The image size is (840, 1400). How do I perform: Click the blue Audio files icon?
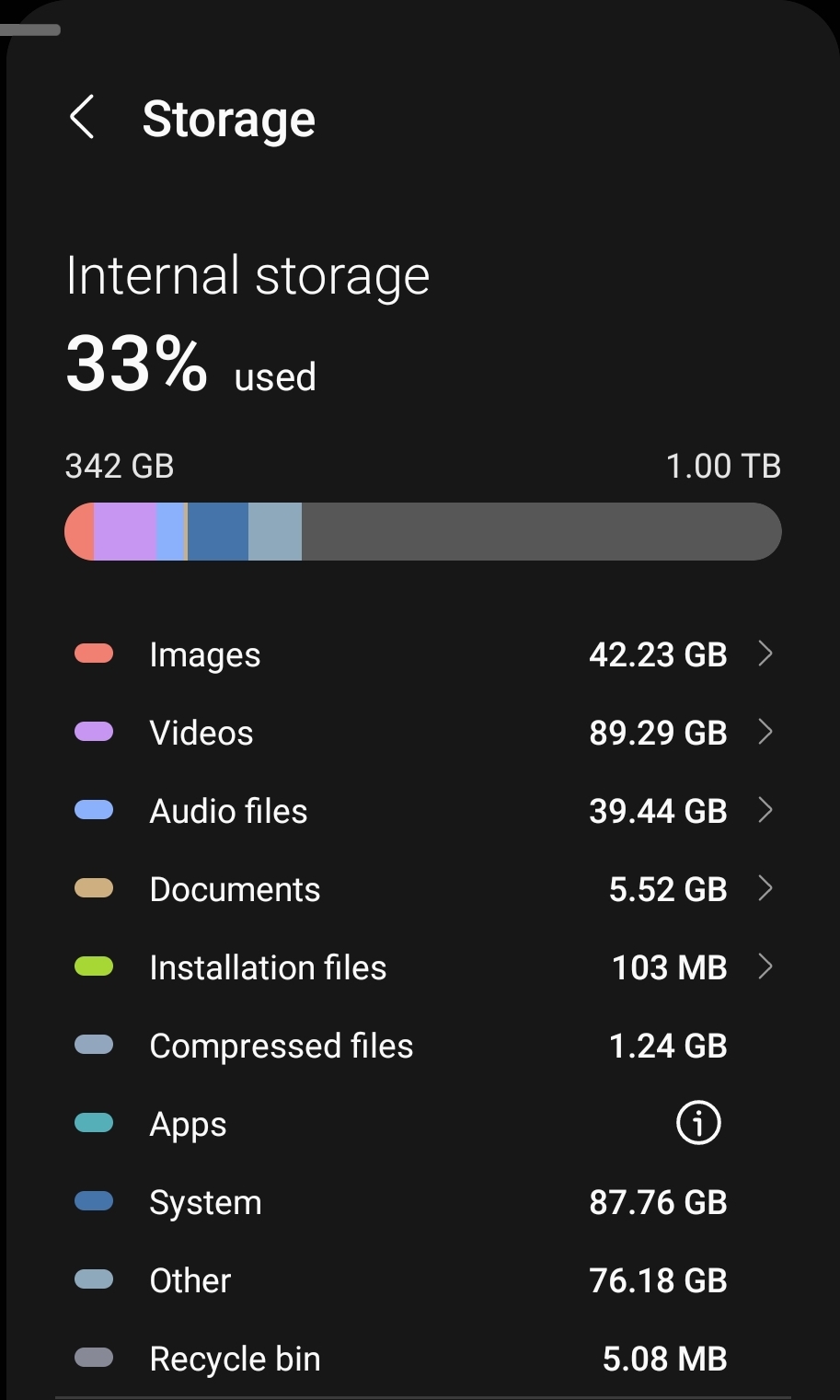pyautogui.click(x=93, y=810)
